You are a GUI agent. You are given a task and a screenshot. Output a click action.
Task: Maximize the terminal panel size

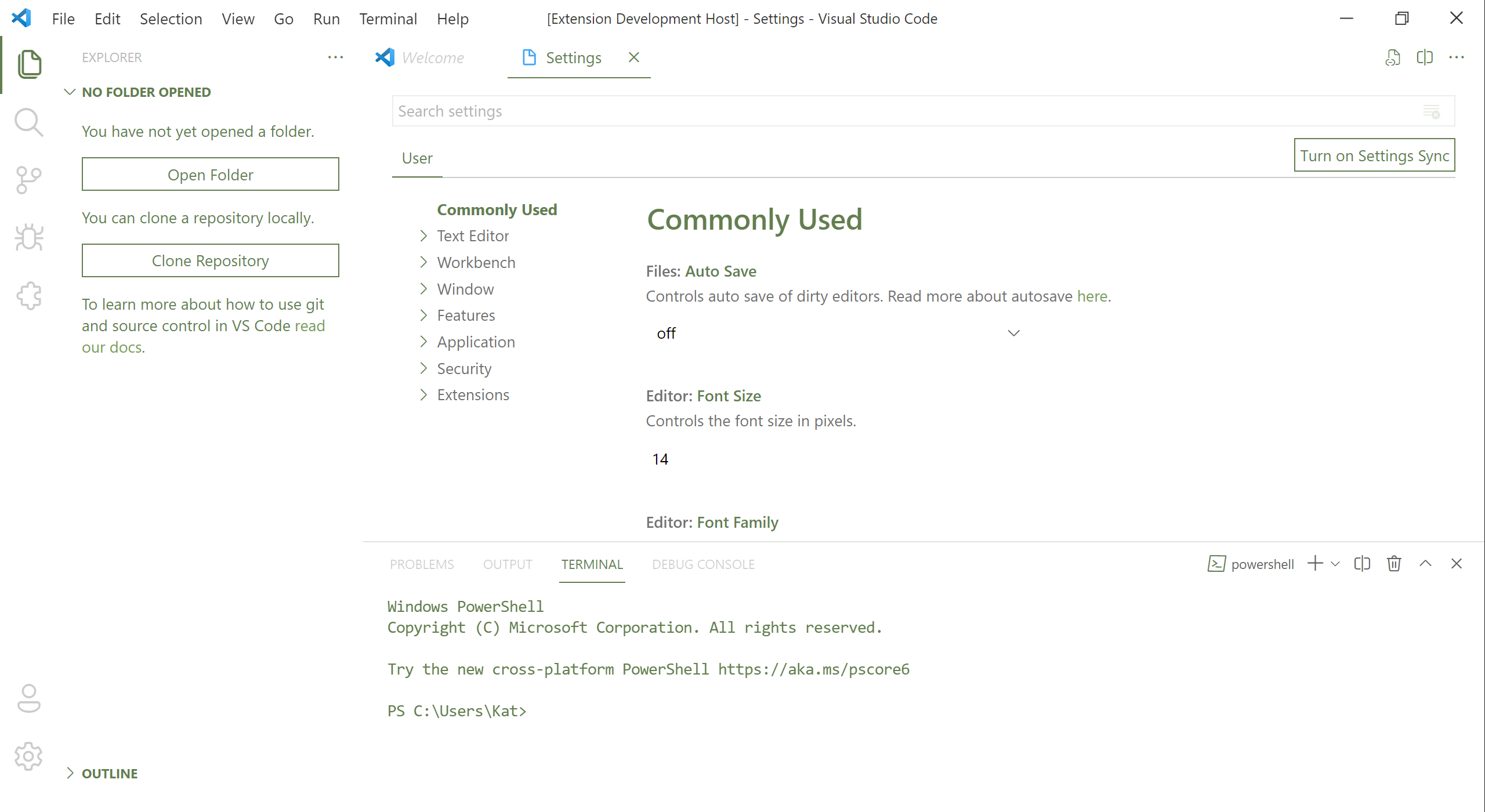(1425, 564)
